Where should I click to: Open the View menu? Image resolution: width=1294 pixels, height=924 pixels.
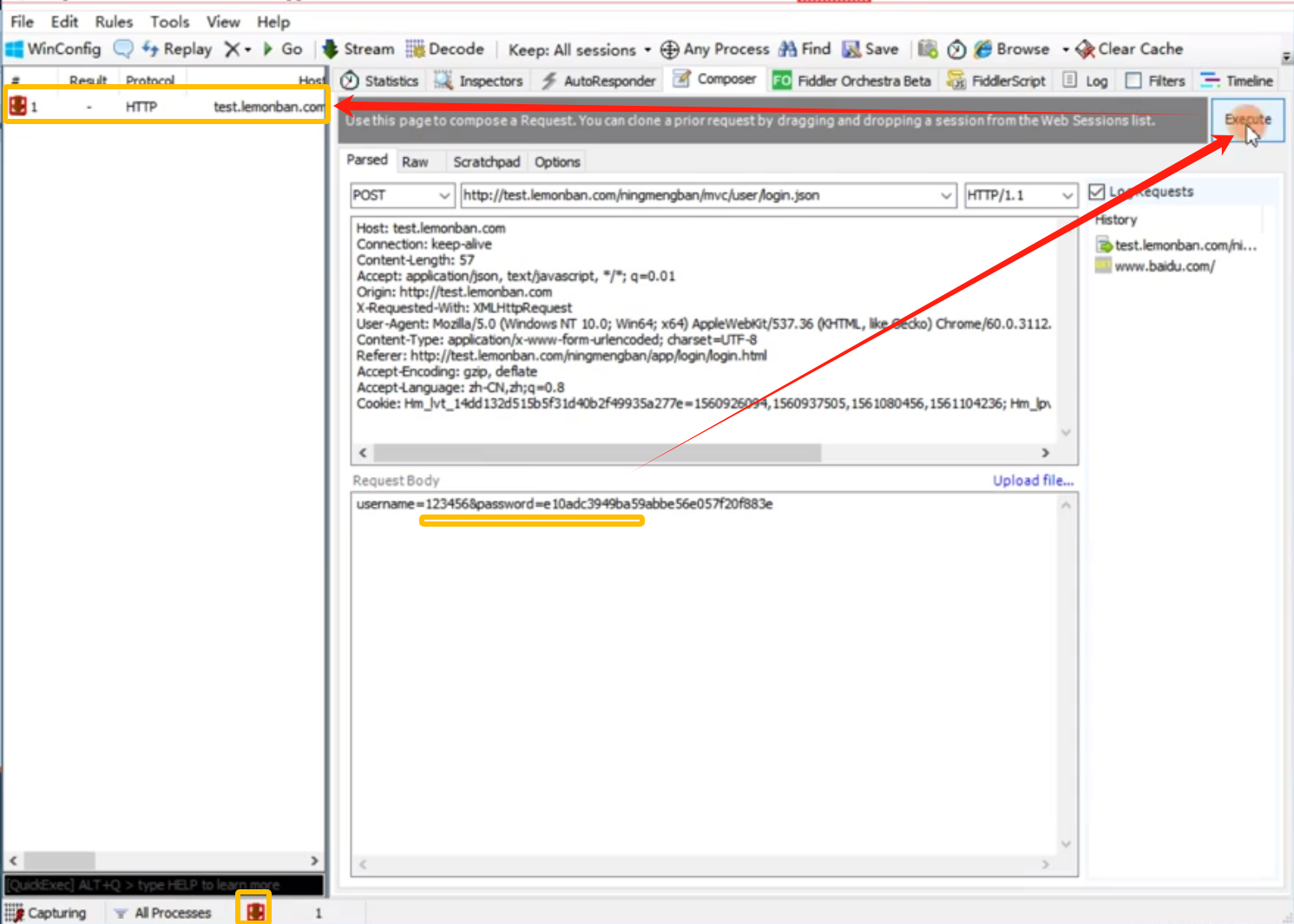click(x=223, y=22)
